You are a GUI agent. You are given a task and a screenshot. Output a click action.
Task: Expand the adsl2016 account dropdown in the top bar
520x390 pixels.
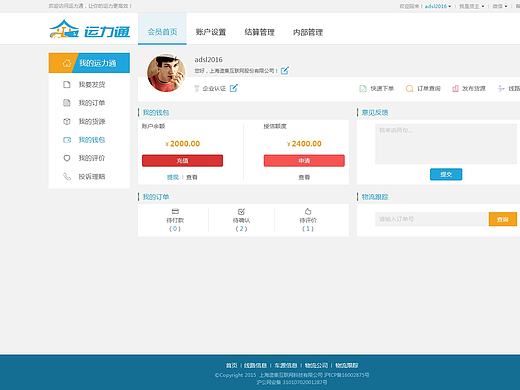click(x=438, y=6)
